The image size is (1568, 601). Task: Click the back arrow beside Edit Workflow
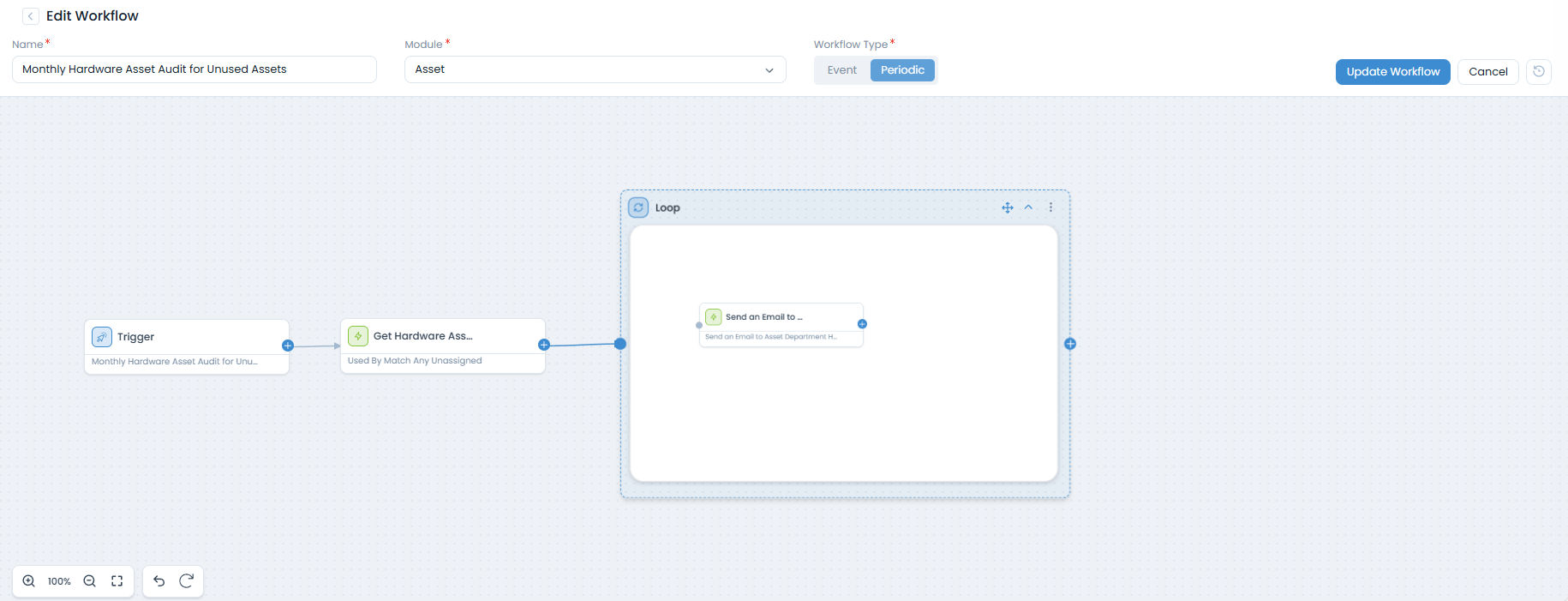click(31, 16)
